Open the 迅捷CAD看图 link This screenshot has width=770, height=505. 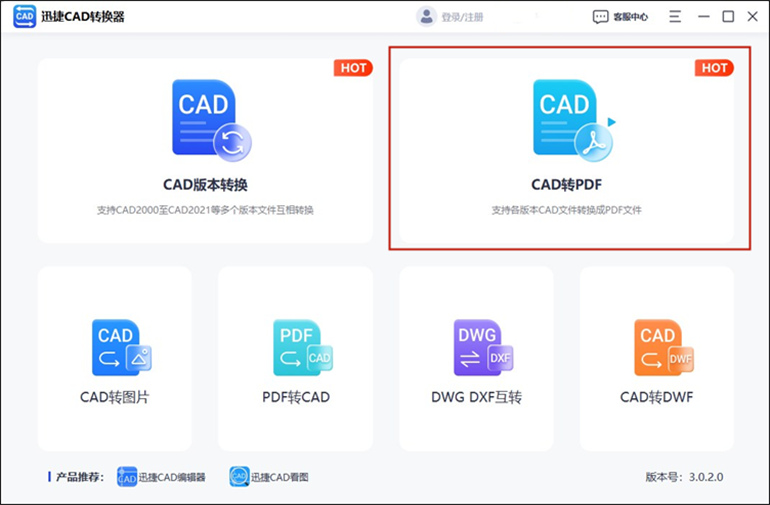pyautogui.click(x=280, y=477)
